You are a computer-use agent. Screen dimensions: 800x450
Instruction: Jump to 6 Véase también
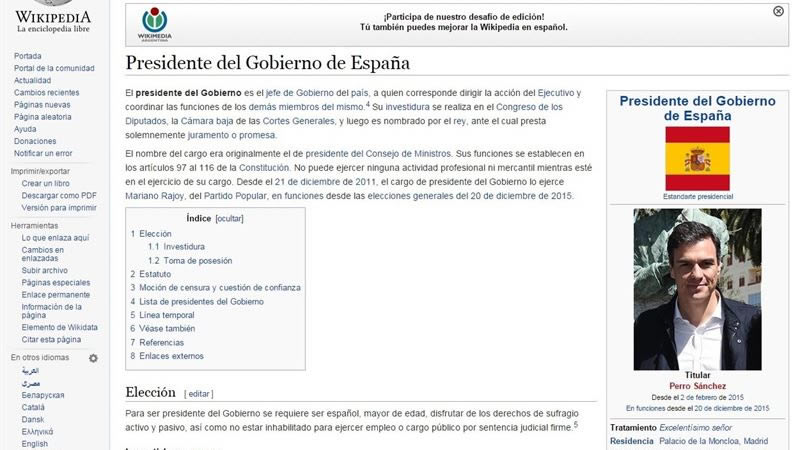point(163,329)
